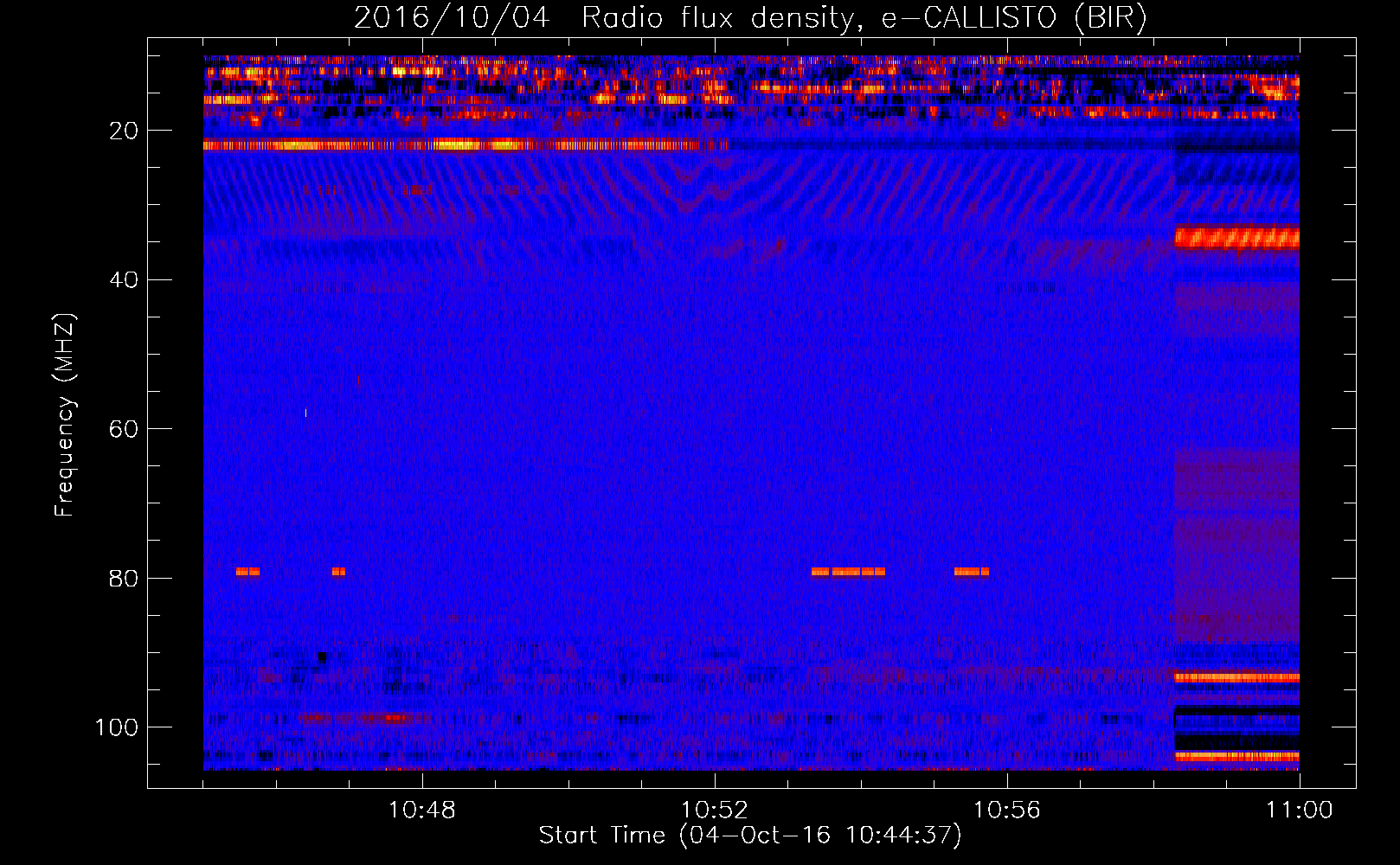Image resolution: width=1400 pixels, height=865 pixels.
Task: Click the 11:00 time tick label
Action: pos(1299,811)
